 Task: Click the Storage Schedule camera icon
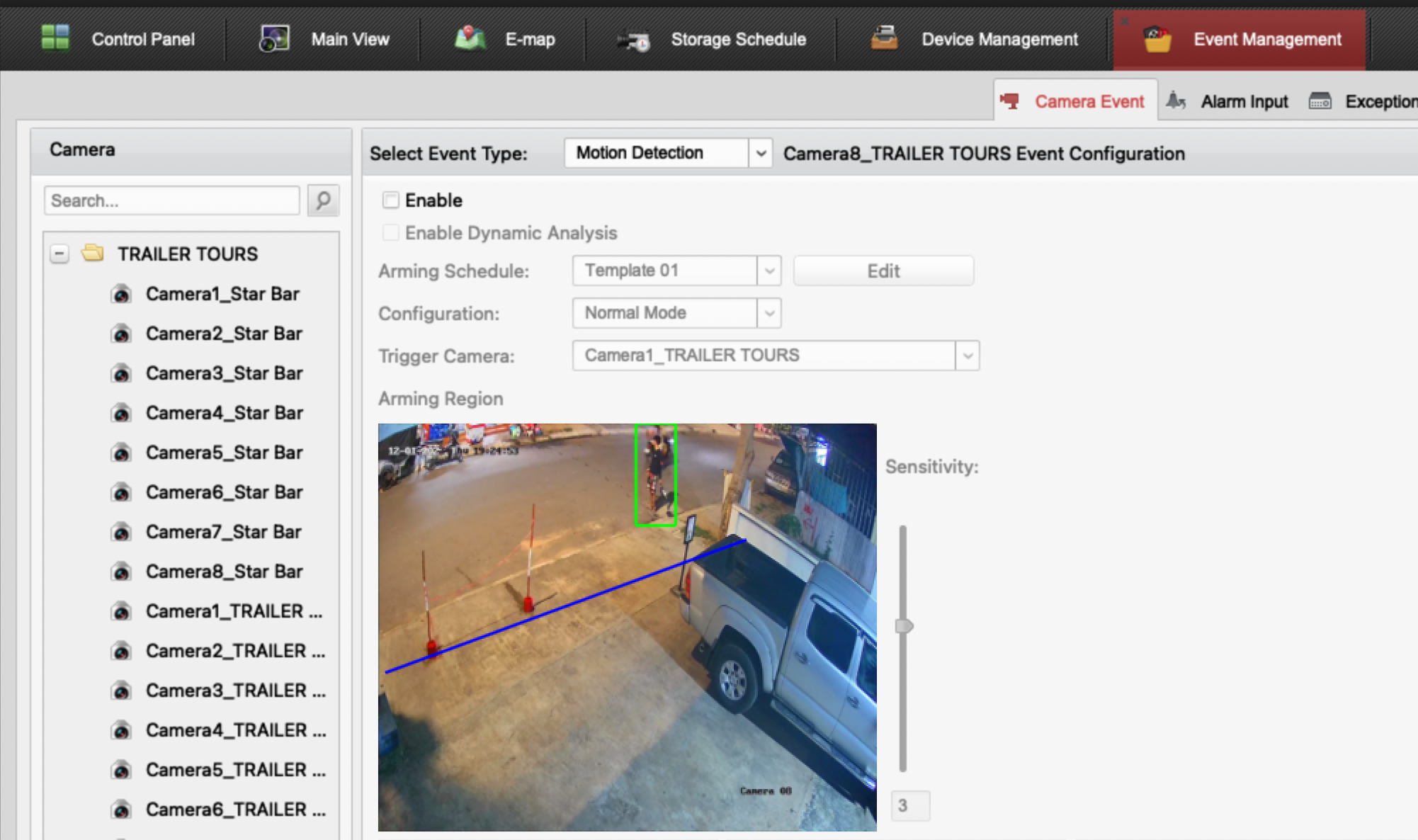click(x=633, y=40)
